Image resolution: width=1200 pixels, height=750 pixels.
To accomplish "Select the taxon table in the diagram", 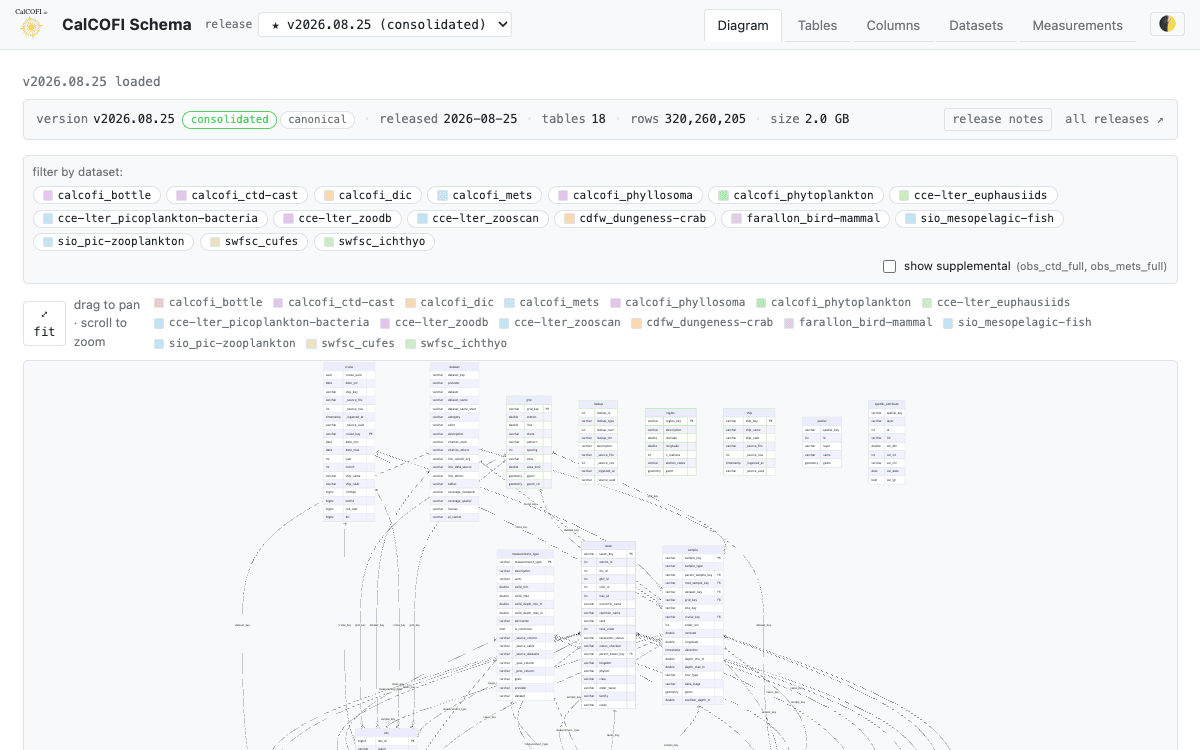I will (x=608, y=626).
